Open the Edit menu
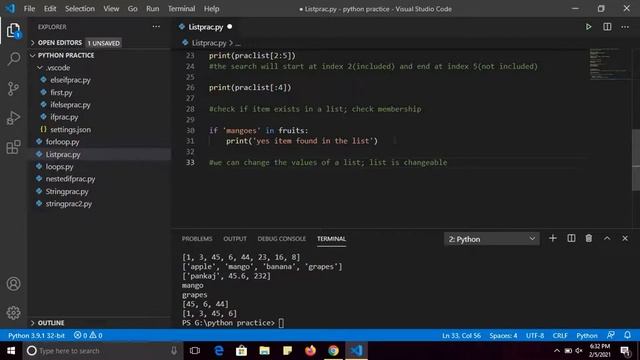 pos(50,9)
